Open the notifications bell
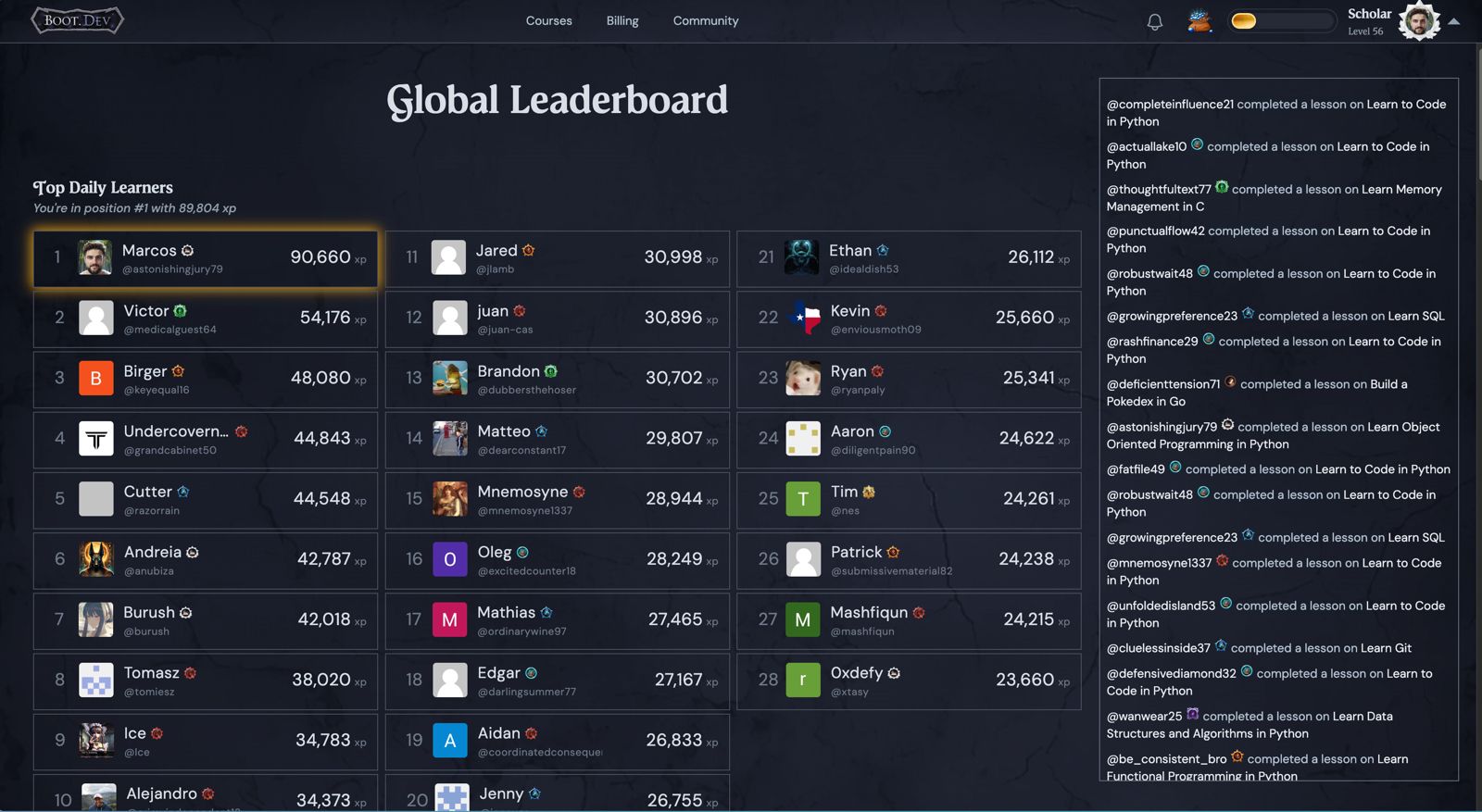Screen dimensions: 1482x812 pos(1154,21)
